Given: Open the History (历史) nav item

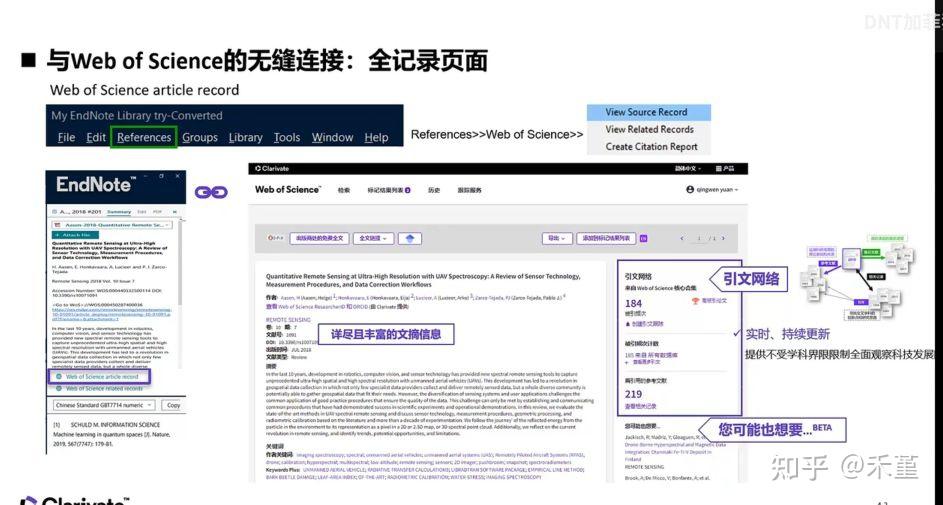Looking at the screenshot, I should pyautogui.click(x=434, y=191).
